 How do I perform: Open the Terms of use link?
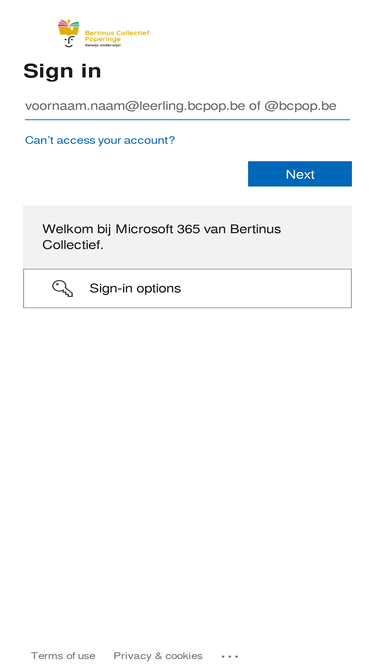pos(63,656)
